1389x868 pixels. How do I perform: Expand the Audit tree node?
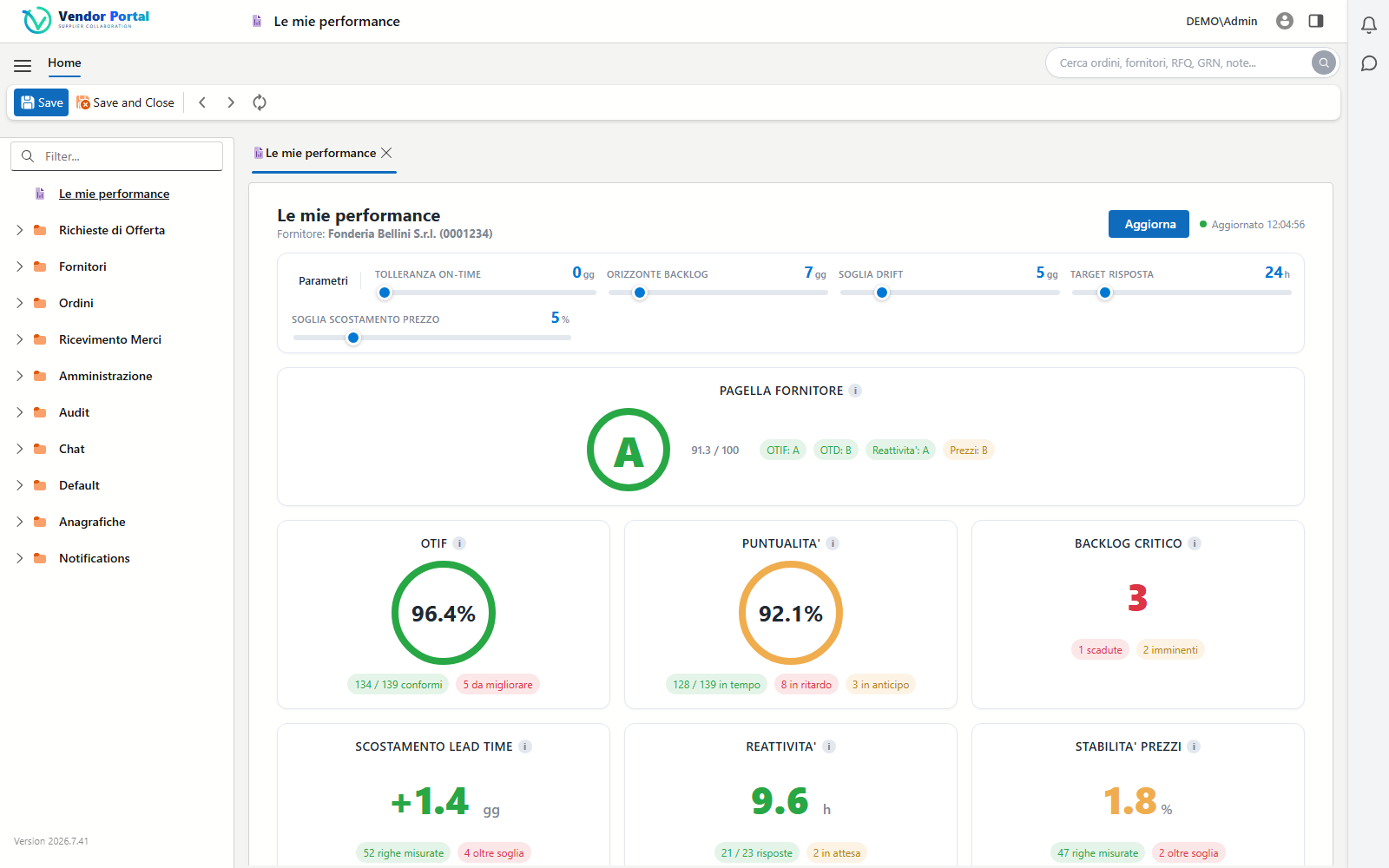pyautogui.click(x=19, y=412)
